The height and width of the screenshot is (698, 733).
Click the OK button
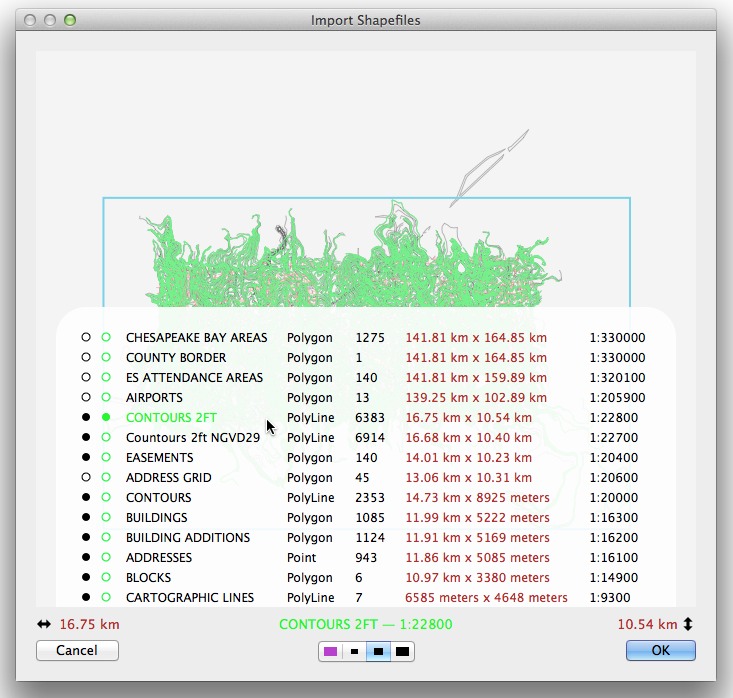click(661, 650)
